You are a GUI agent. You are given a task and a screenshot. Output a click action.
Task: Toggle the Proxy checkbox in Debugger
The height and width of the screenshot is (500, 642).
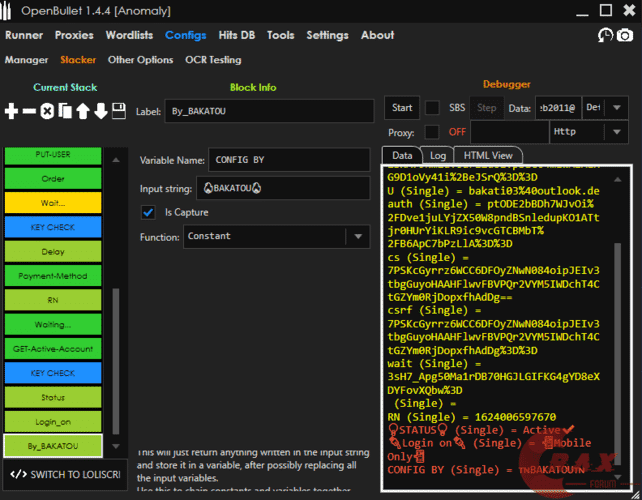[432, 132]
